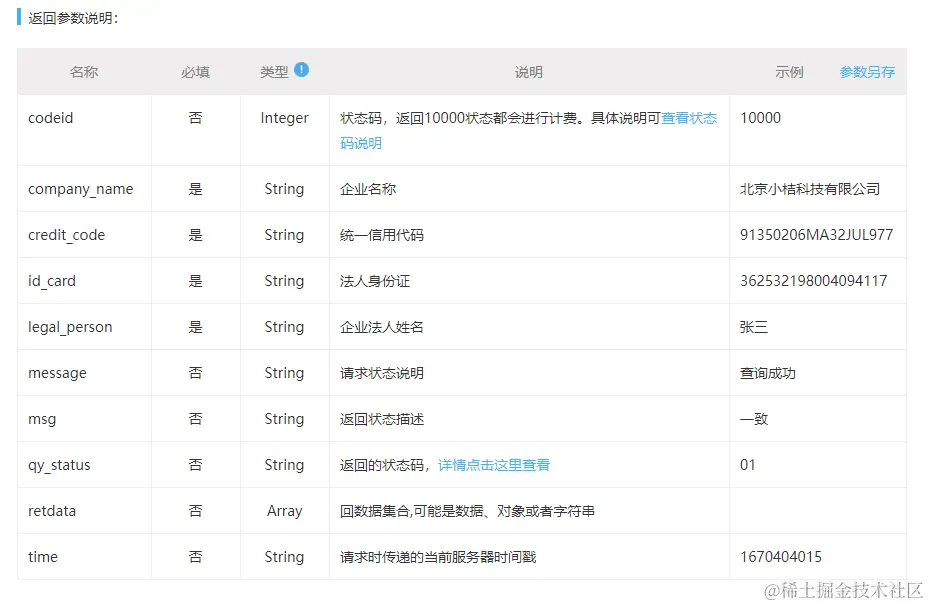Click String type in company_name row
The height and width of the screenshot is (607, 930).
tap(285, 189)
